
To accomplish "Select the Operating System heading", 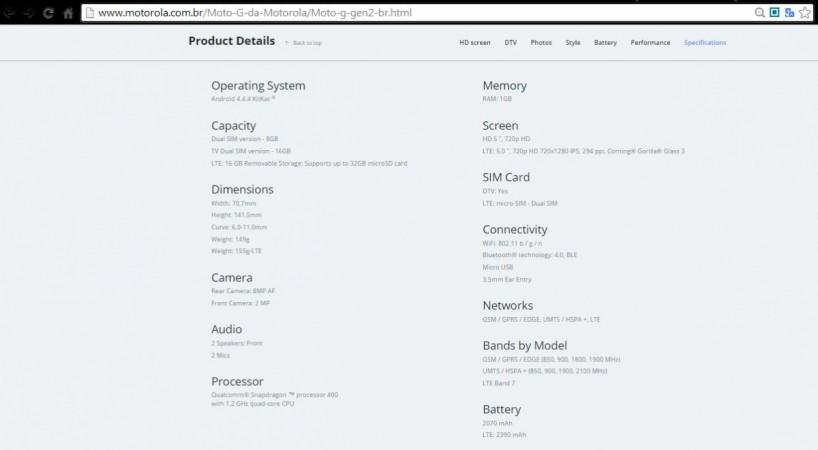I will [x=258, y=86].
